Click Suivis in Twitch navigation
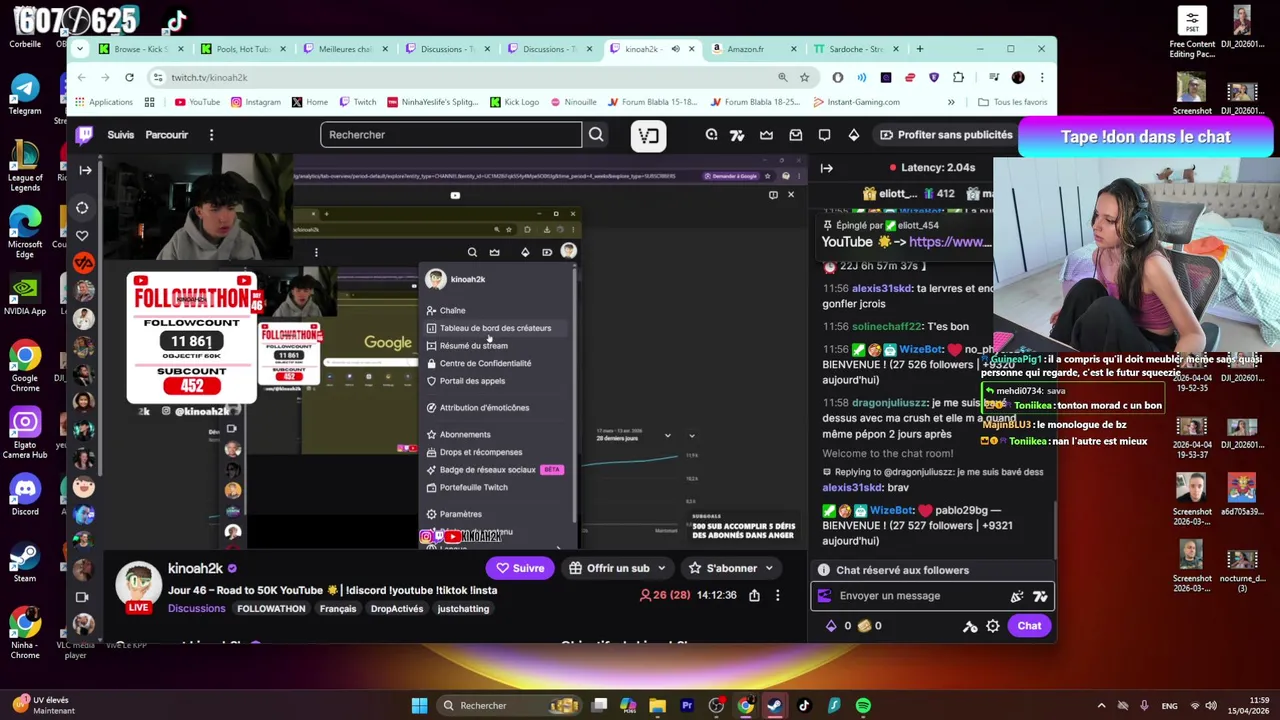This screenshot has height=720, width=1280. tap(121, 135)
